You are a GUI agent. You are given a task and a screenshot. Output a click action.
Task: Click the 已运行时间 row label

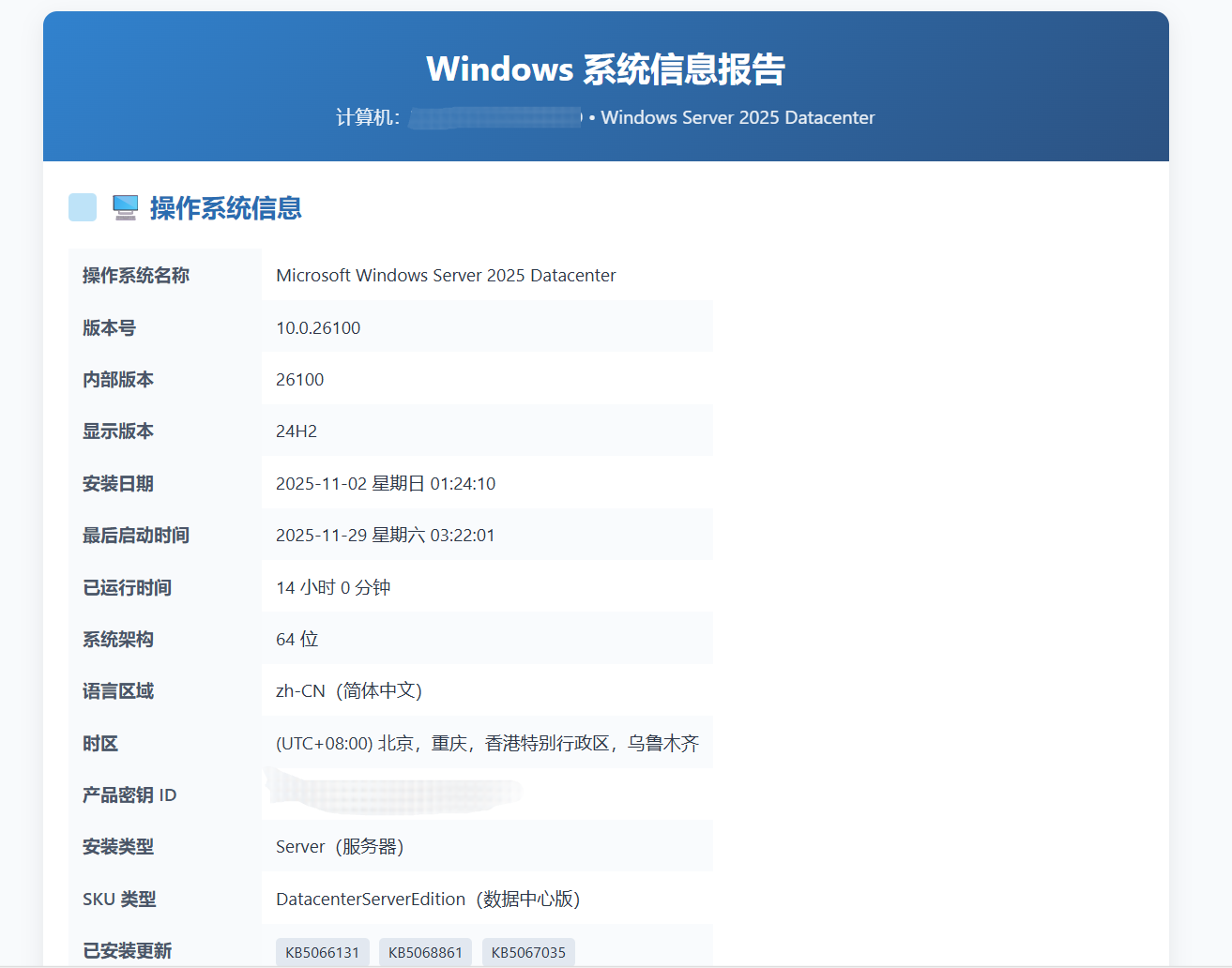[127, 587]
